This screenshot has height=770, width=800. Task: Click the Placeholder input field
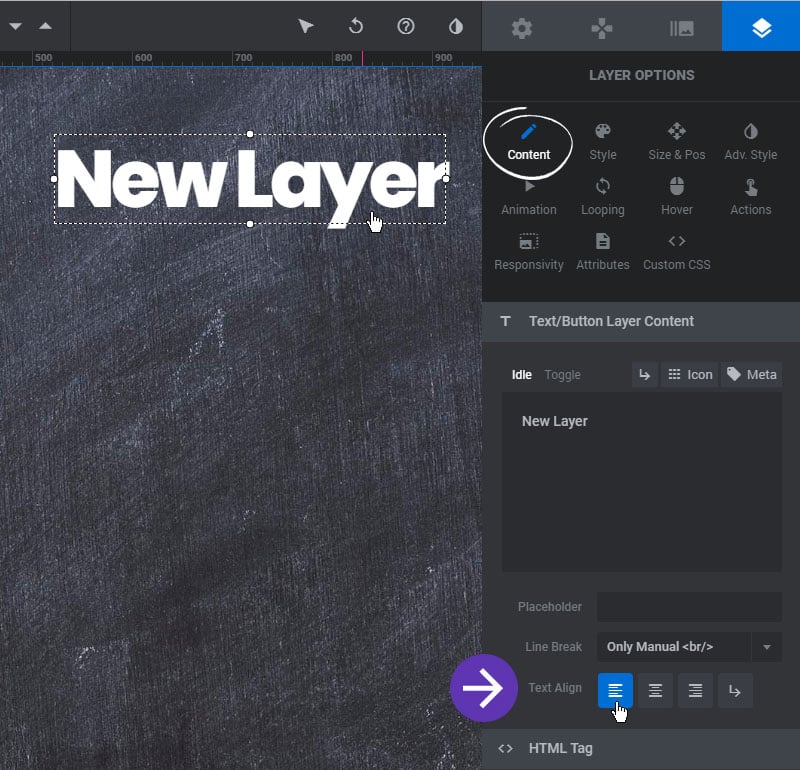(689, 607)
